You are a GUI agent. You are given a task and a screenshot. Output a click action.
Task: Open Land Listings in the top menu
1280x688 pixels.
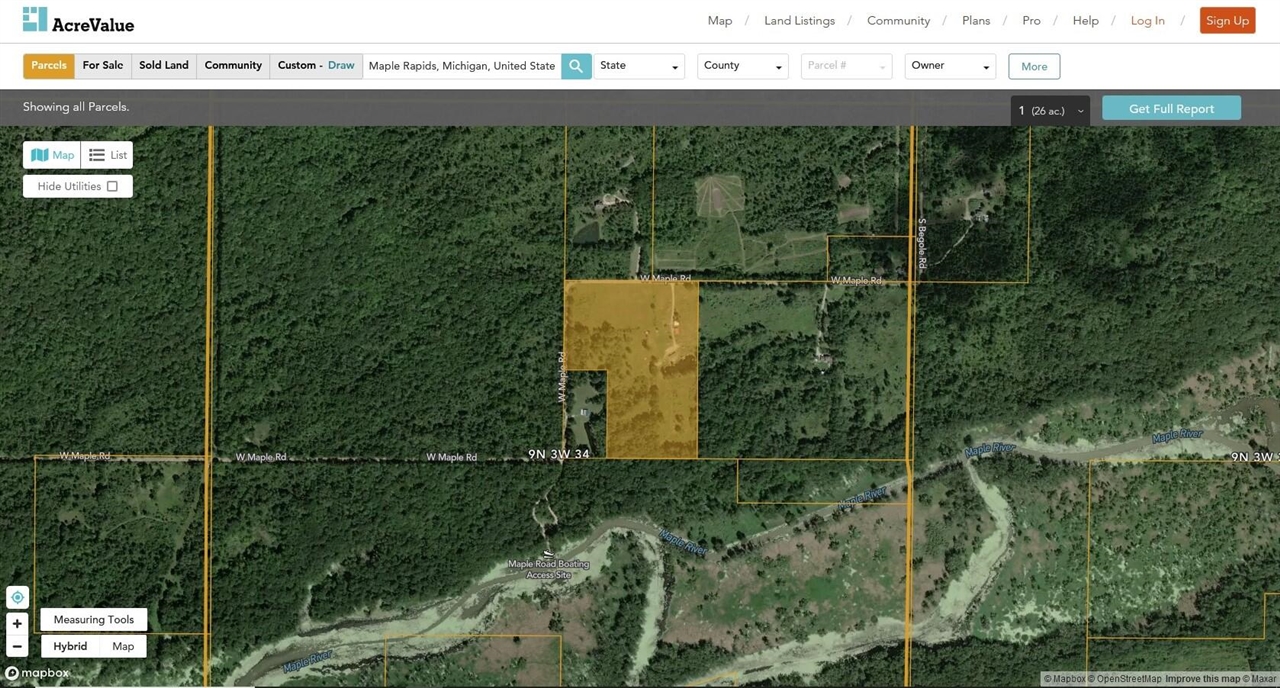pos(799,21)
